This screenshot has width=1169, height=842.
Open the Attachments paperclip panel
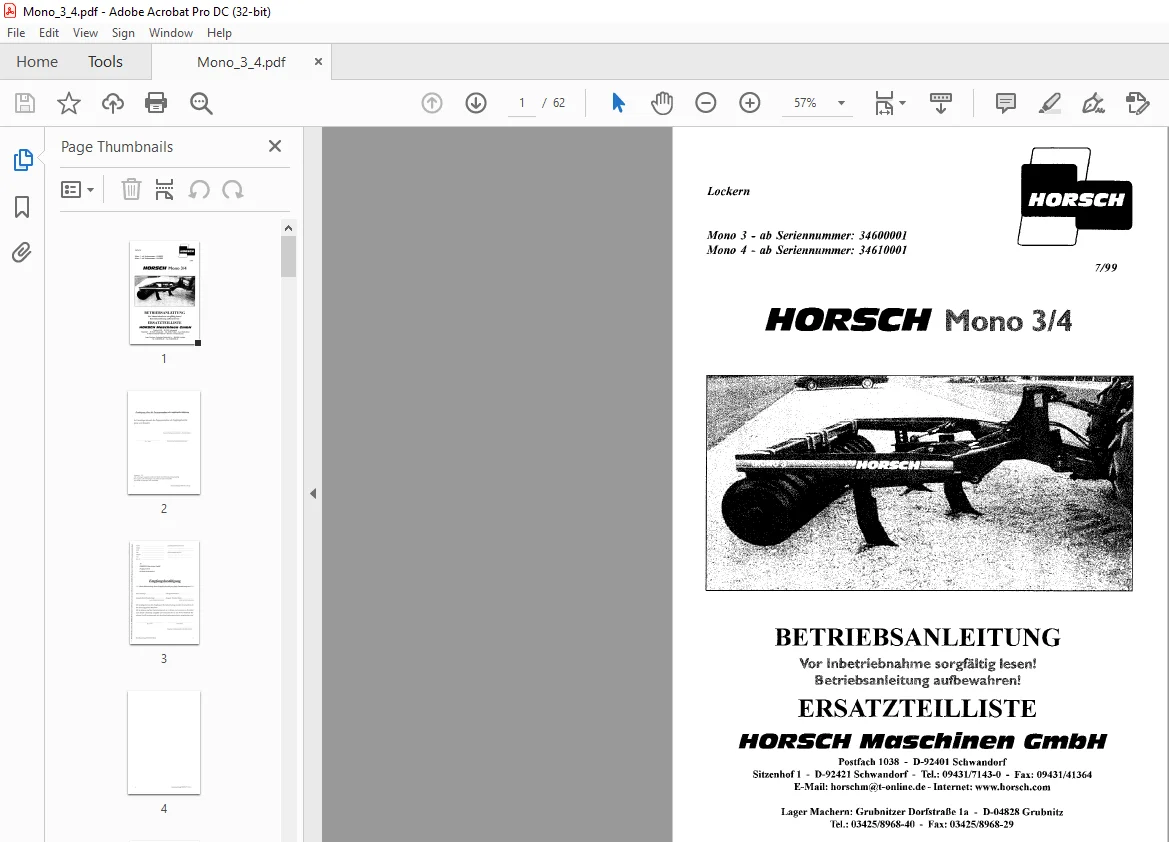point(22,253)
